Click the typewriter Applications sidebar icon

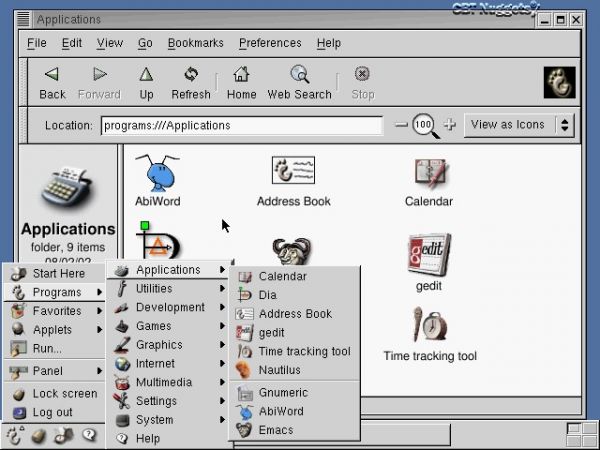point(67,186)
